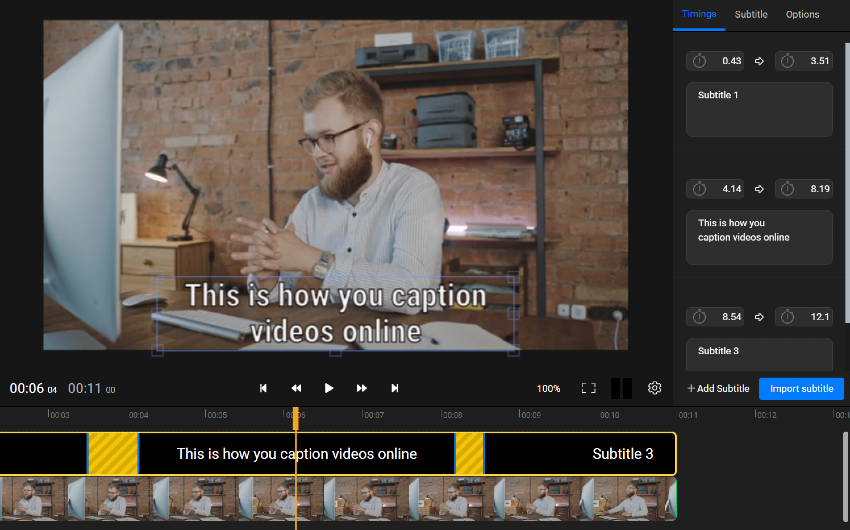The height and width of the screenshot is (530, 850).
Task: Play the video preview
Action: 329,388
